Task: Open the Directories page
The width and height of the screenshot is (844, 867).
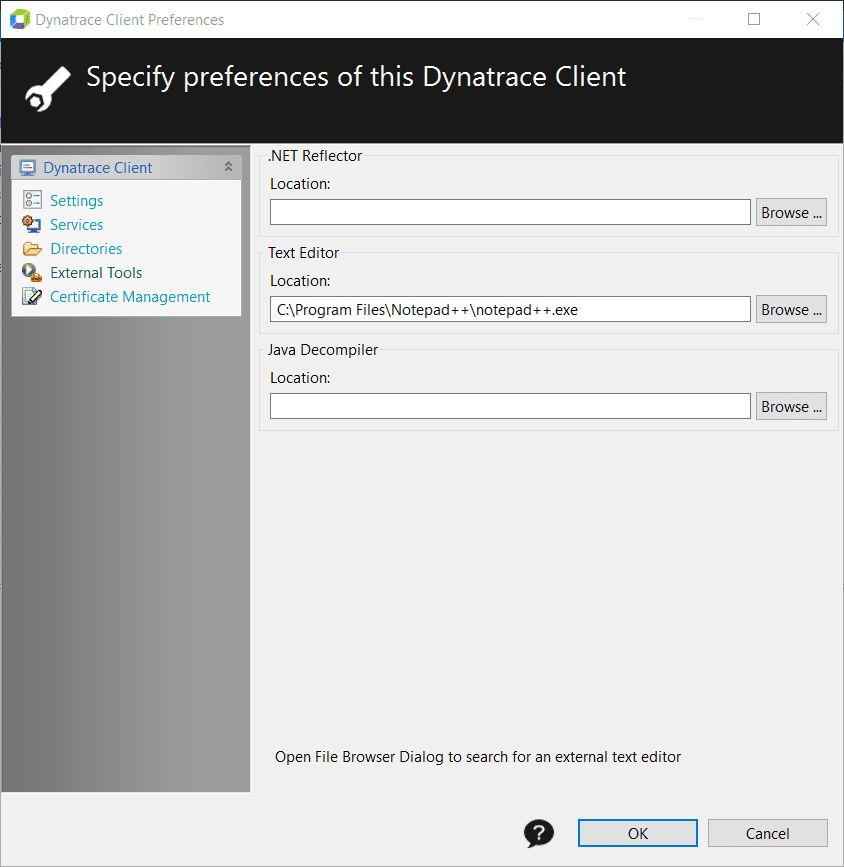Action: tap(86, 249)
